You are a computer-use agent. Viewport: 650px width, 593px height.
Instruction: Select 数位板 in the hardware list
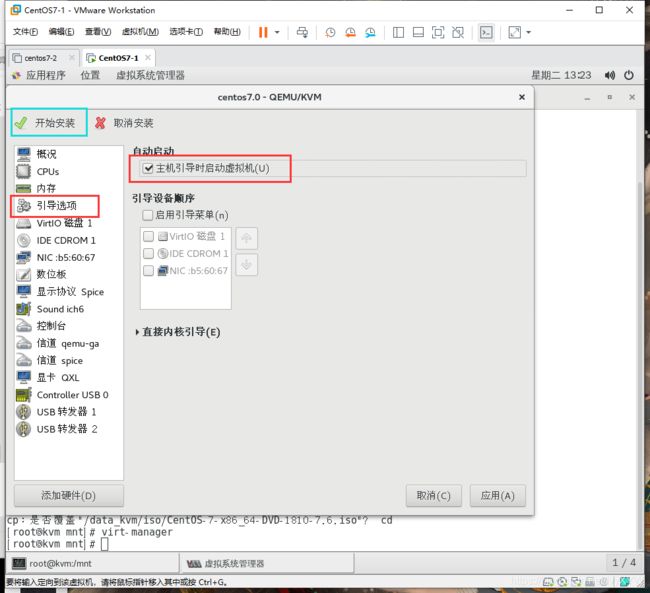click(x=69, y=275)
